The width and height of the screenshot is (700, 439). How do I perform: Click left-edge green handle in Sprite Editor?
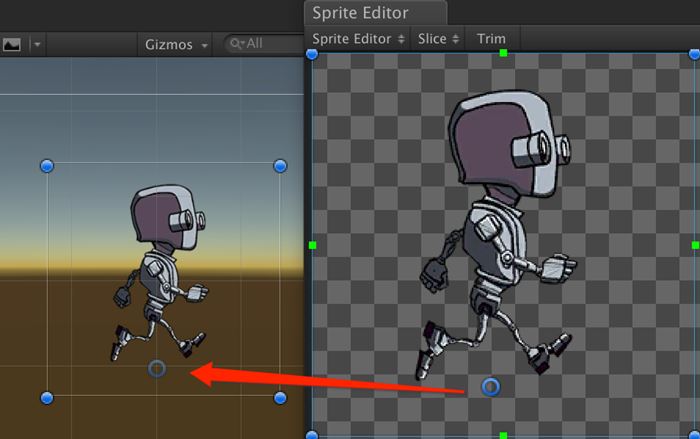click(313, 244)
